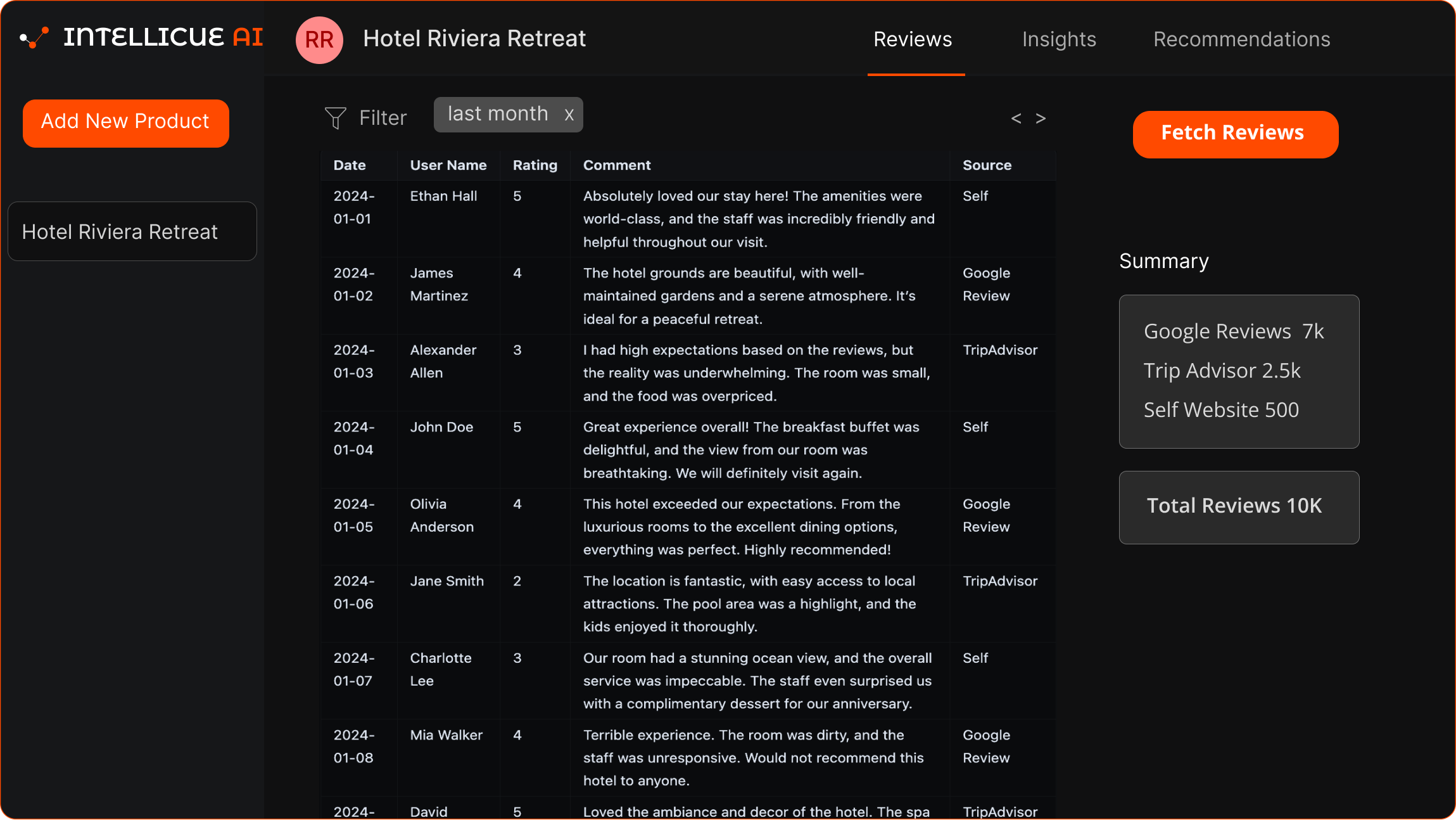
Task: Click the Self Website 500 summary line
Action: coord(1222,410)
